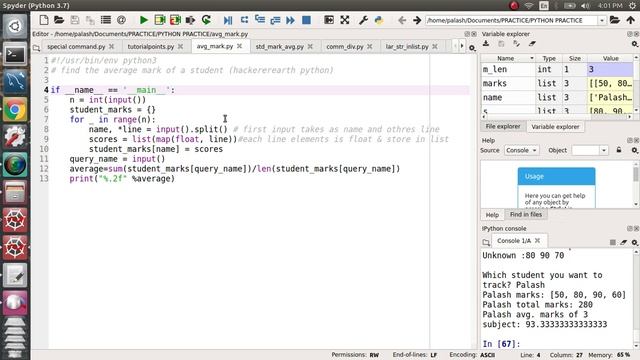Switch to special command.py tab
This screenshot has width=640, height=360.
[x=76, y=47]
